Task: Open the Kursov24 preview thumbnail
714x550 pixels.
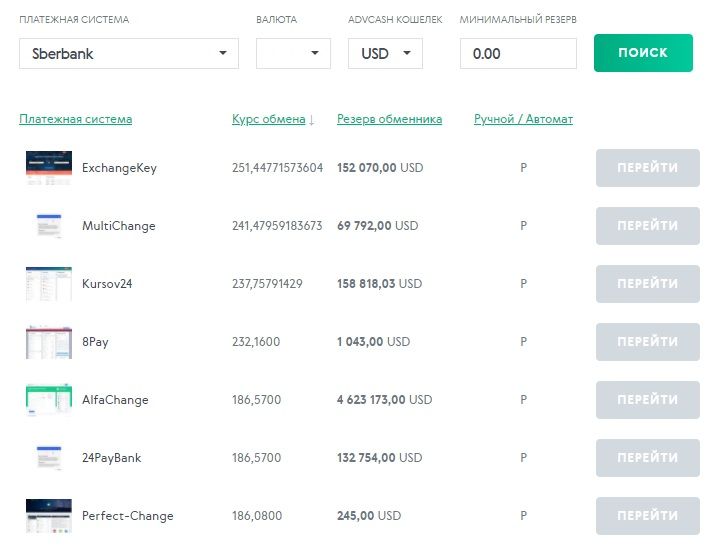Action: [x=48, y=284]
